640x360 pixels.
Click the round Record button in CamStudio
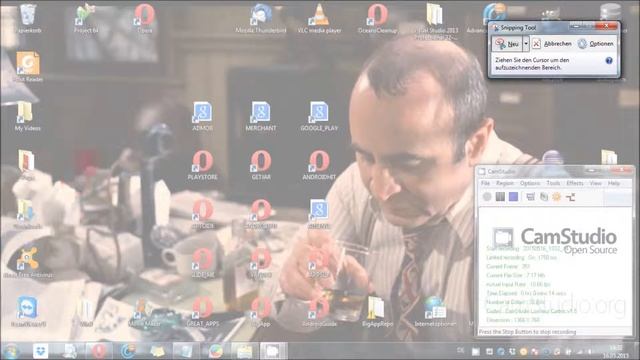pos(487,197)
